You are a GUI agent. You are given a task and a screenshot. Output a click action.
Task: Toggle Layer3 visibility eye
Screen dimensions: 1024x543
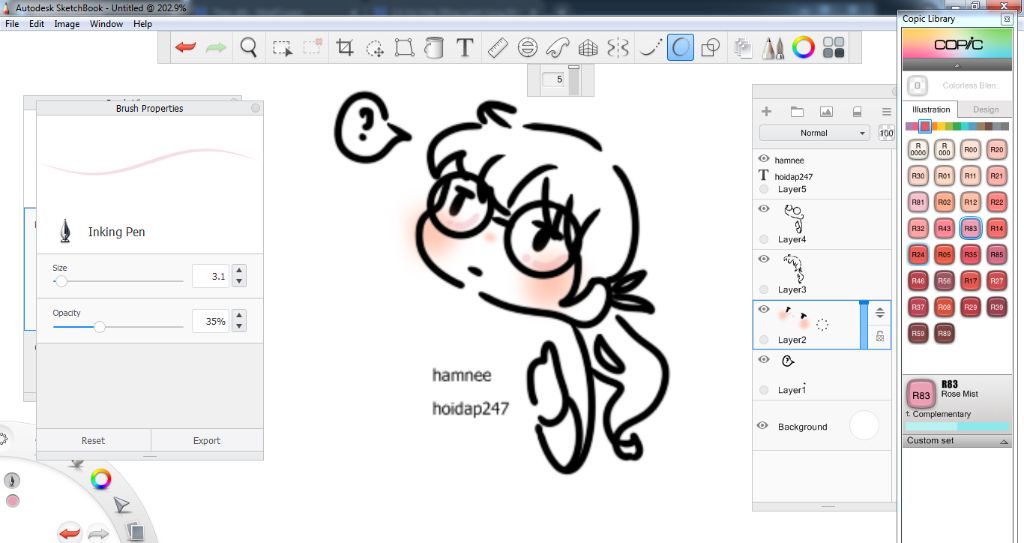(x=763, y=259)
